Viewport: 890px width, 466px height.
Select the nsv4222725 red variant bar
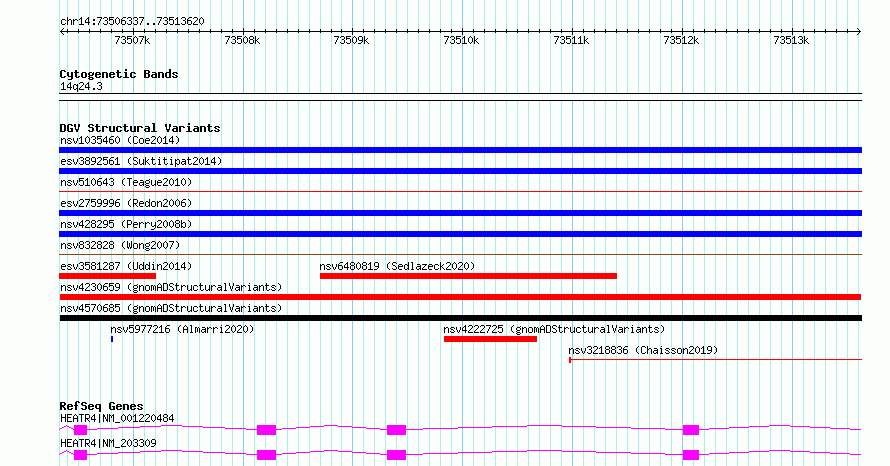tap(490, 339)
